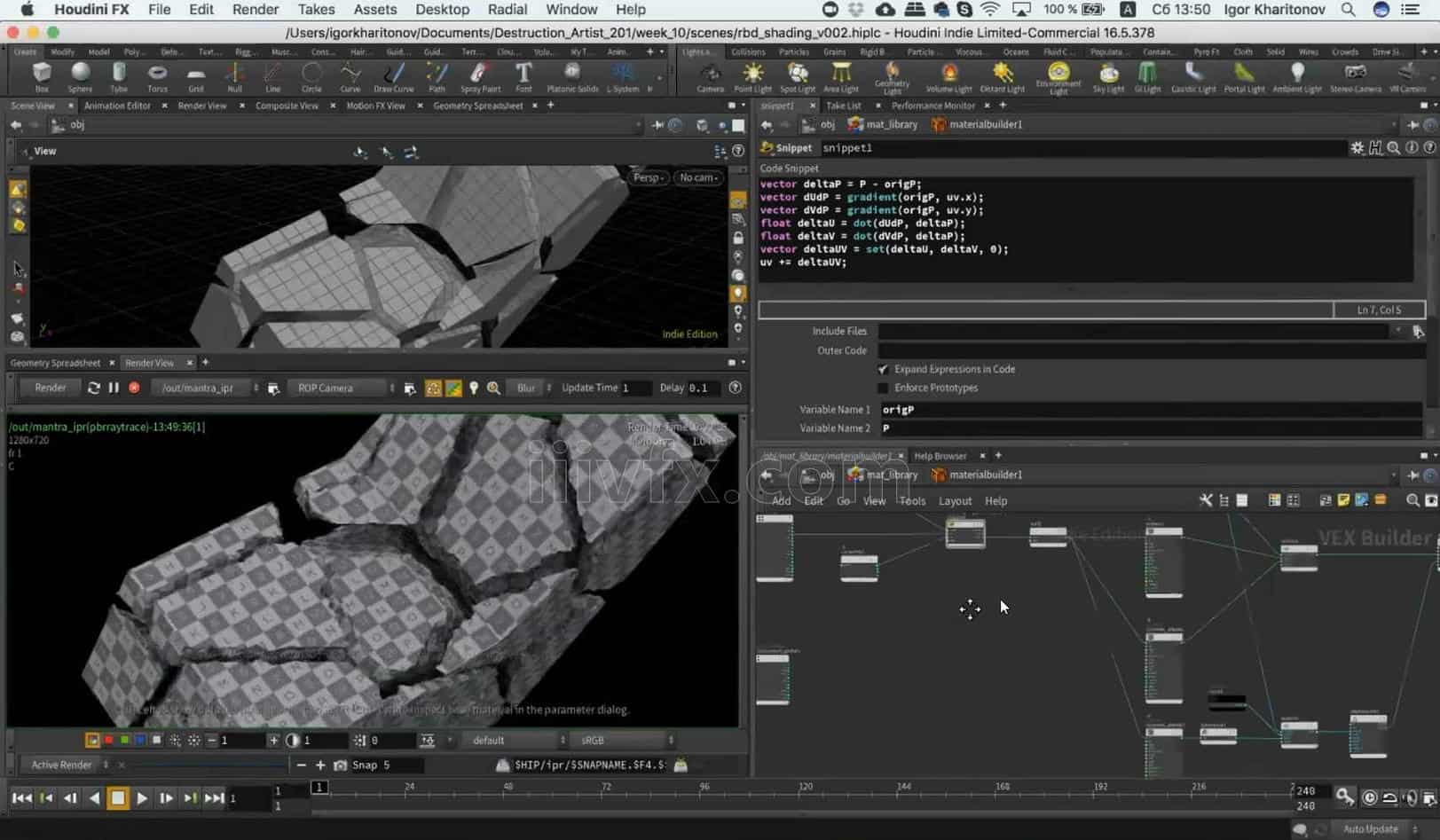Open the sRGB color space dropdown
The image size is (1440, 840).
pos(625,740)
